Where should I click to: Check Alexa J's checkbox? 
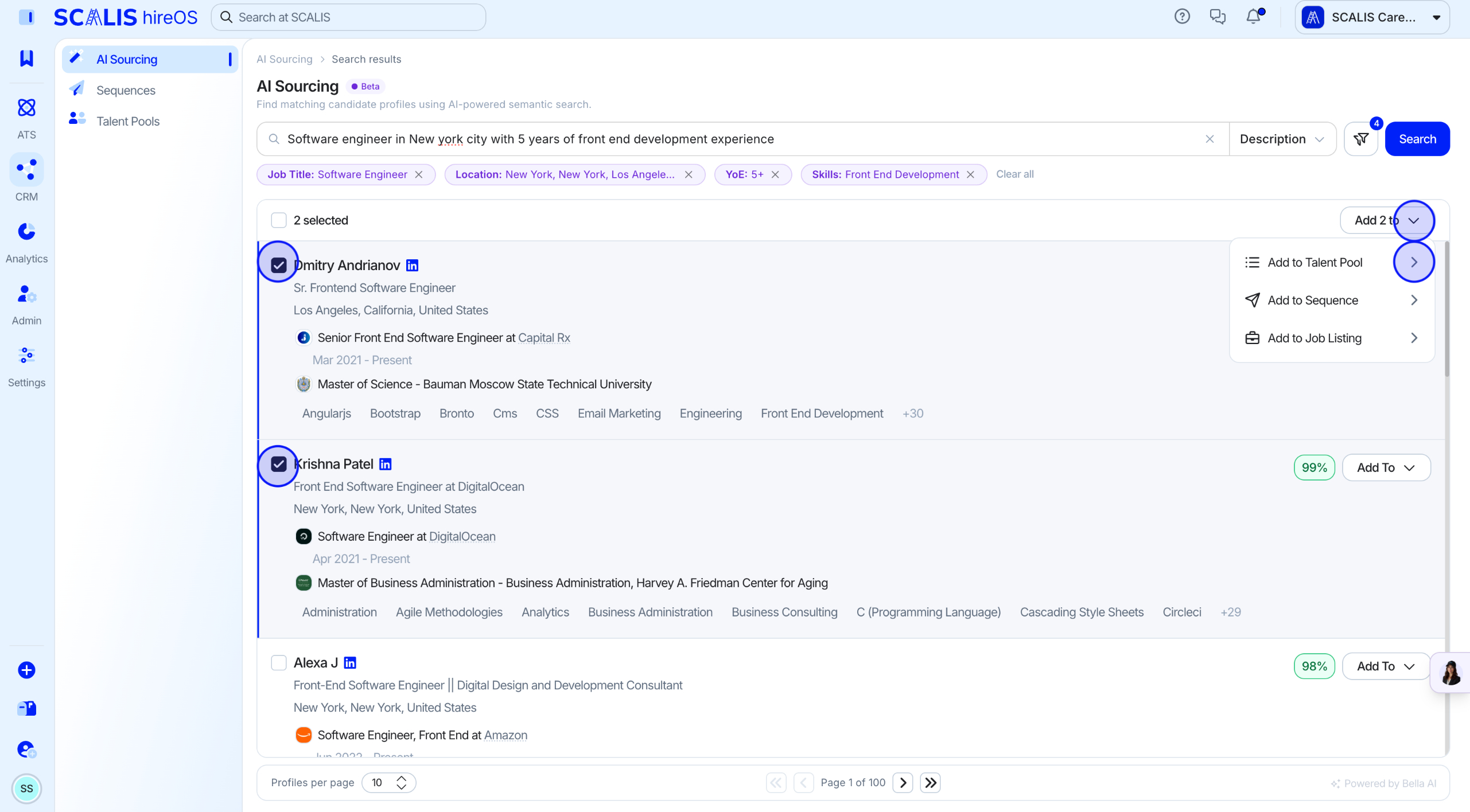point(279,663)
